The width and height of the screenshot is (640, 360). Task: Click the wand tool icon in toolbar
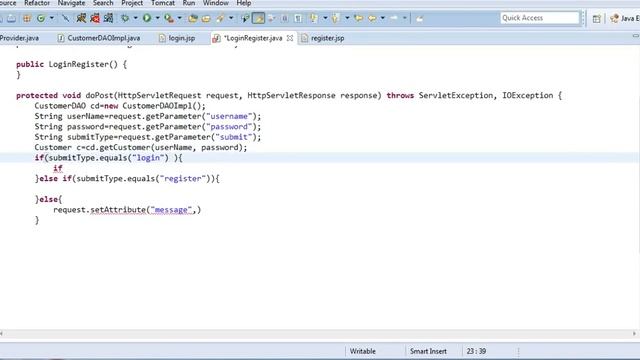pyautogui.click(x=65, y=18)
